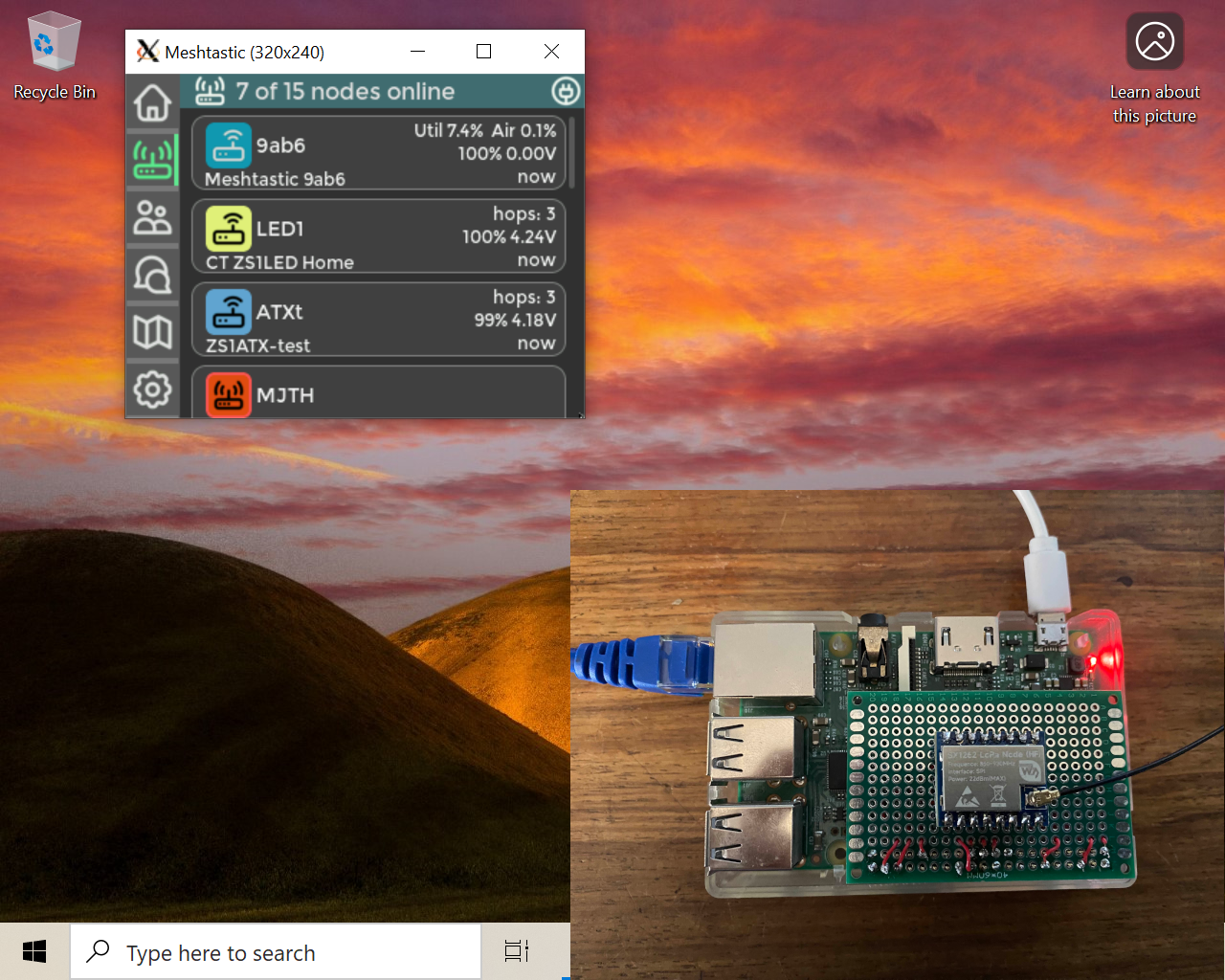The width and height of the screenshot is (1225, 980).
Task: Click the ATXt blue node icon
Action: 228,312
